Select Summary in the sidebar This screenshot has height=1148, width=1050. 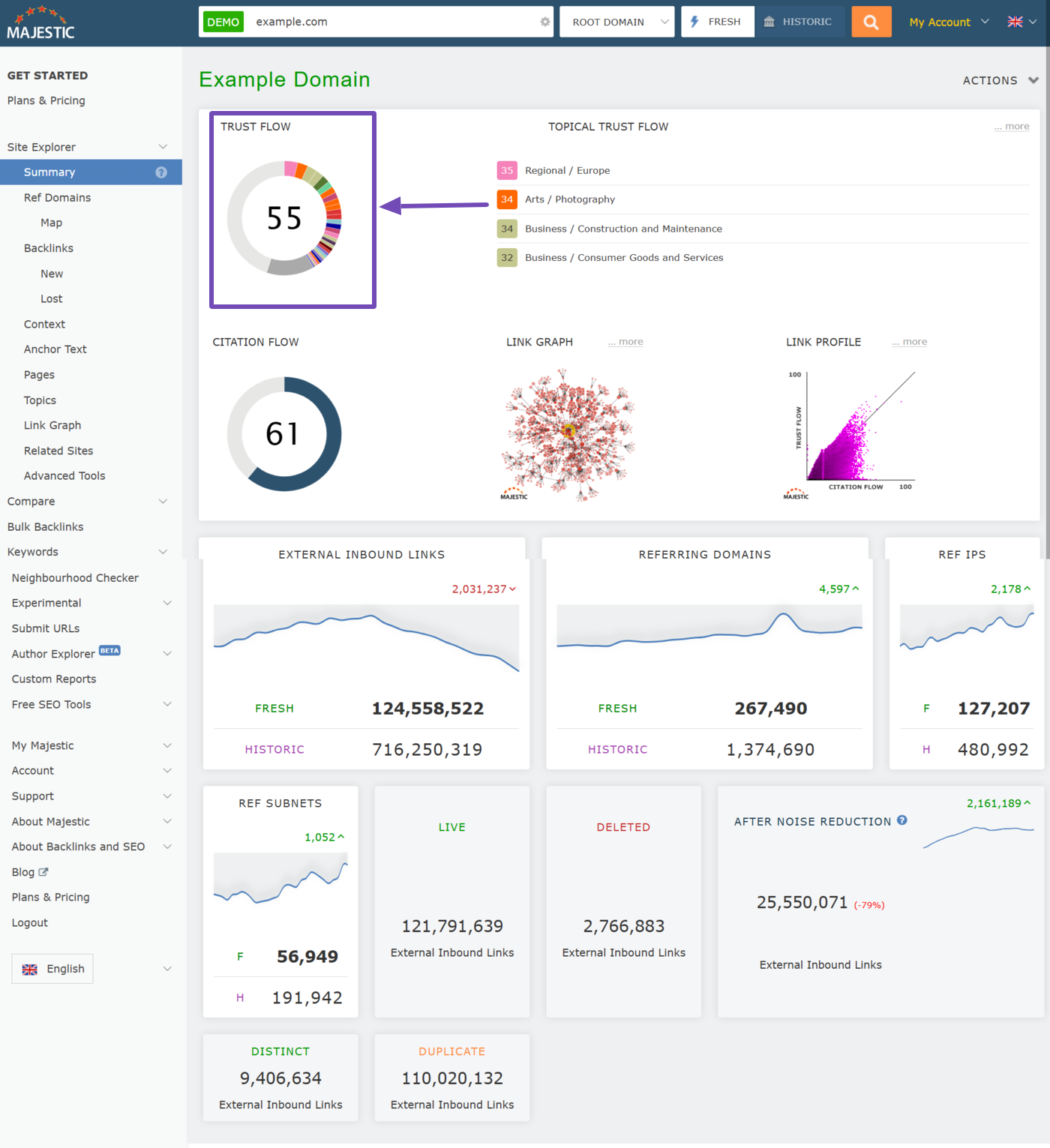91,172
